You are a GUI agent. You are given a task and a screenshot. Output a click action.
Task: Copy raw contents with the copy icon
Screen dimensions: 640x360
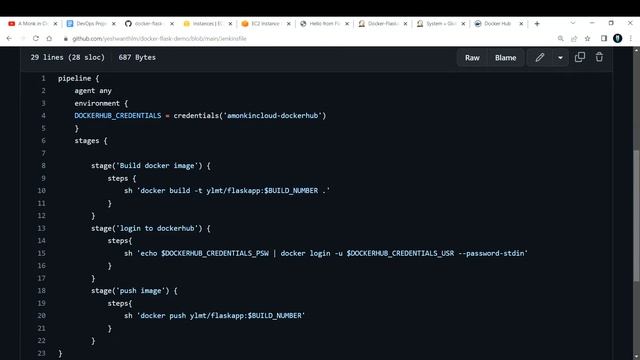(x=580, y=58)
